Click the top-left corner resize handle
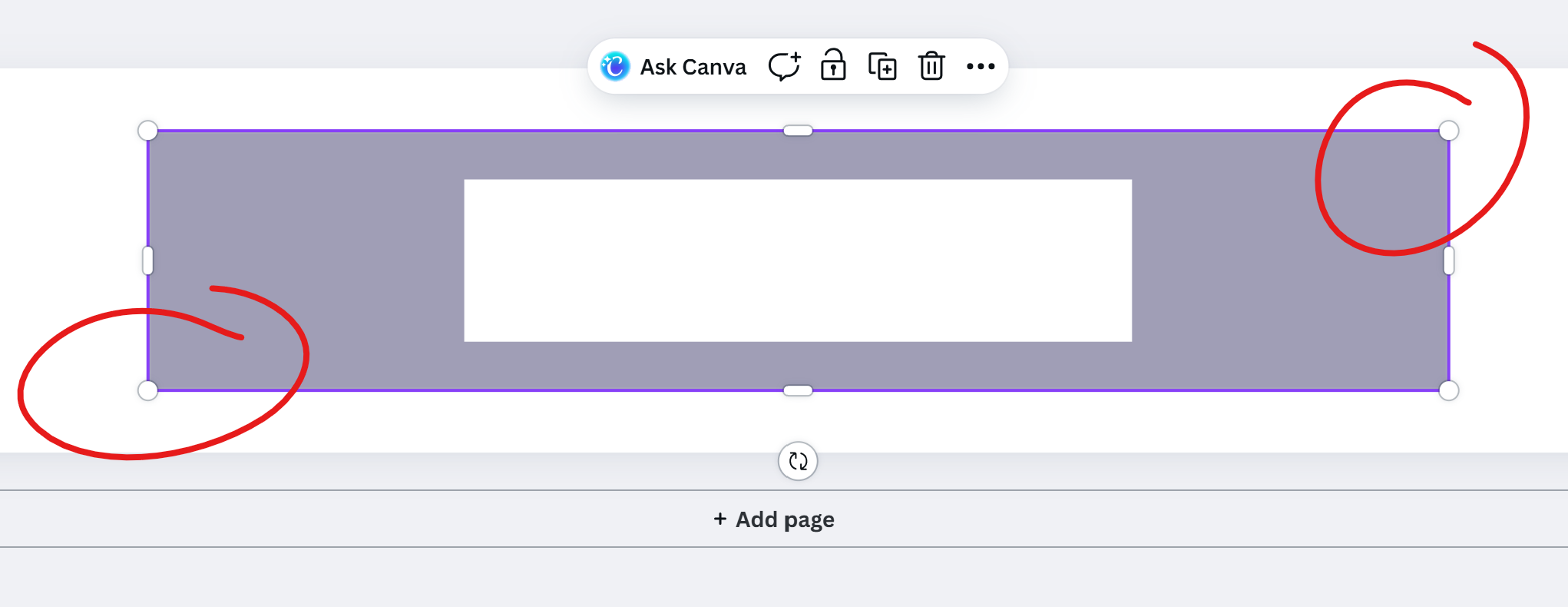 (147, 131)
